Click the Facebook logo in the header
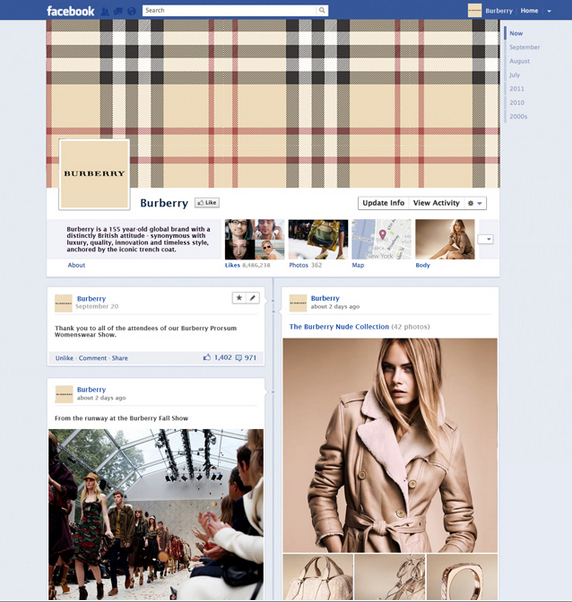 (x=70, y=11)
